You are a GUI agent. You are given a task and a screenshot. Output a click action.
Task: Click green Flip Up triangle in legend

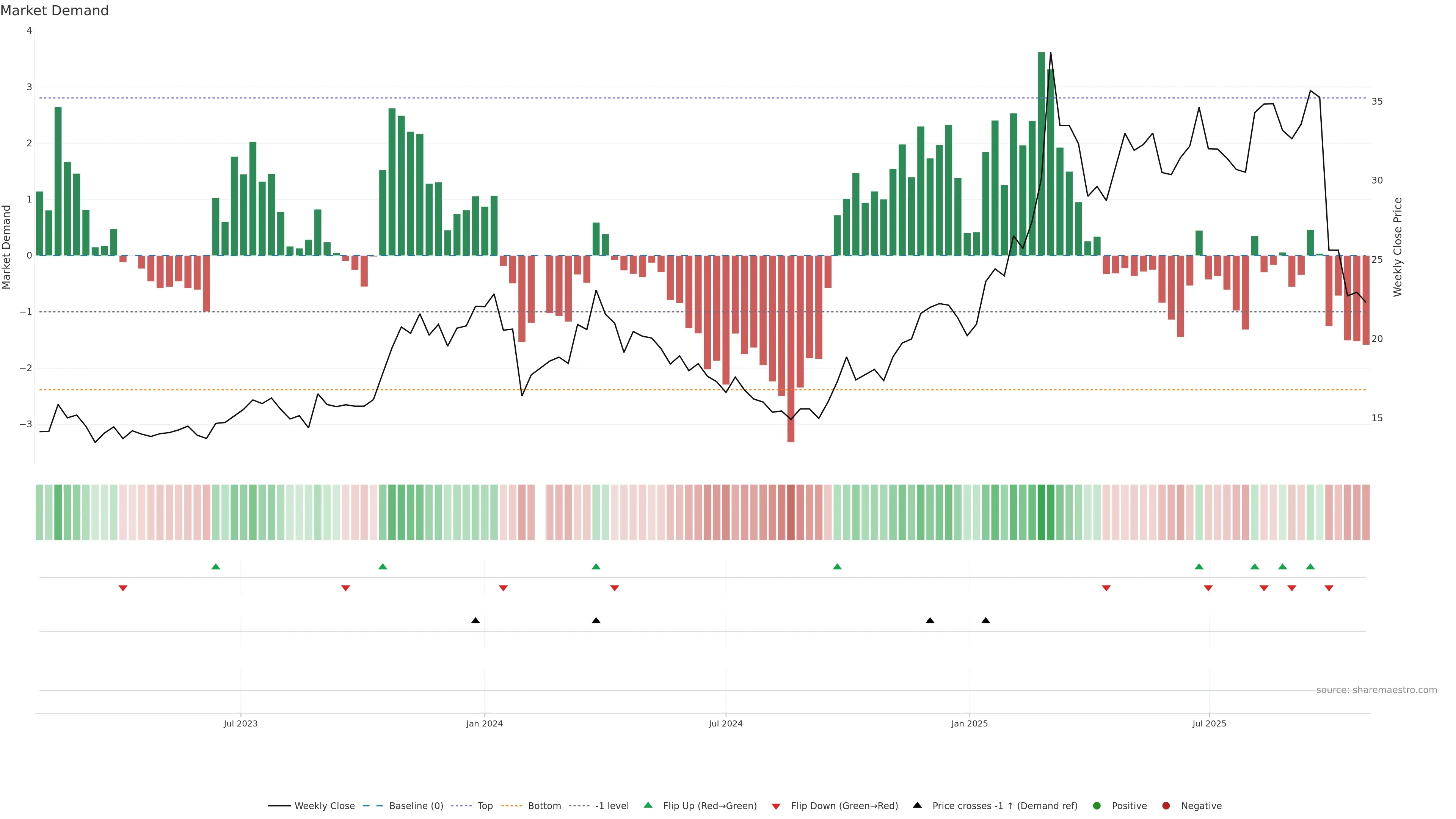648,805
